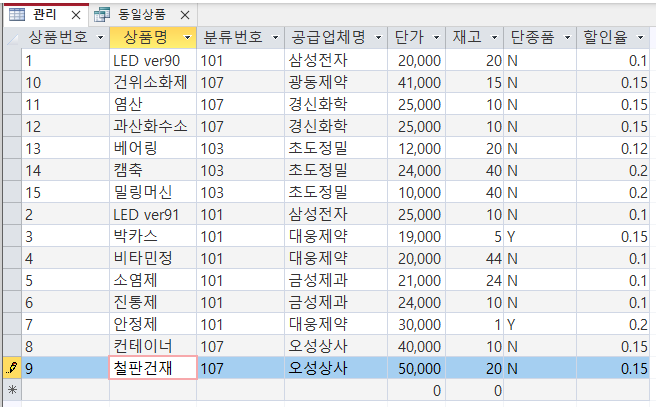The image size is (656, 407).
Task: Click the 철판건재 cell being edited
Action: pyautogui.click(x=153, y=368)
